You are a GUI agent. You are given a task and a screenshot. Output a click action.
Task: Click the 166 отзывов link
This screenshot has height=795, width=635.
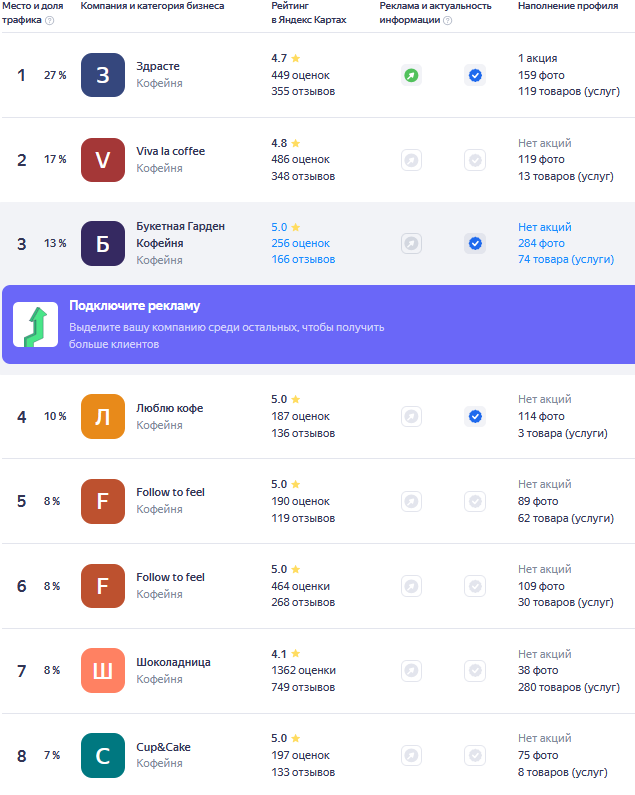(303, 259)
